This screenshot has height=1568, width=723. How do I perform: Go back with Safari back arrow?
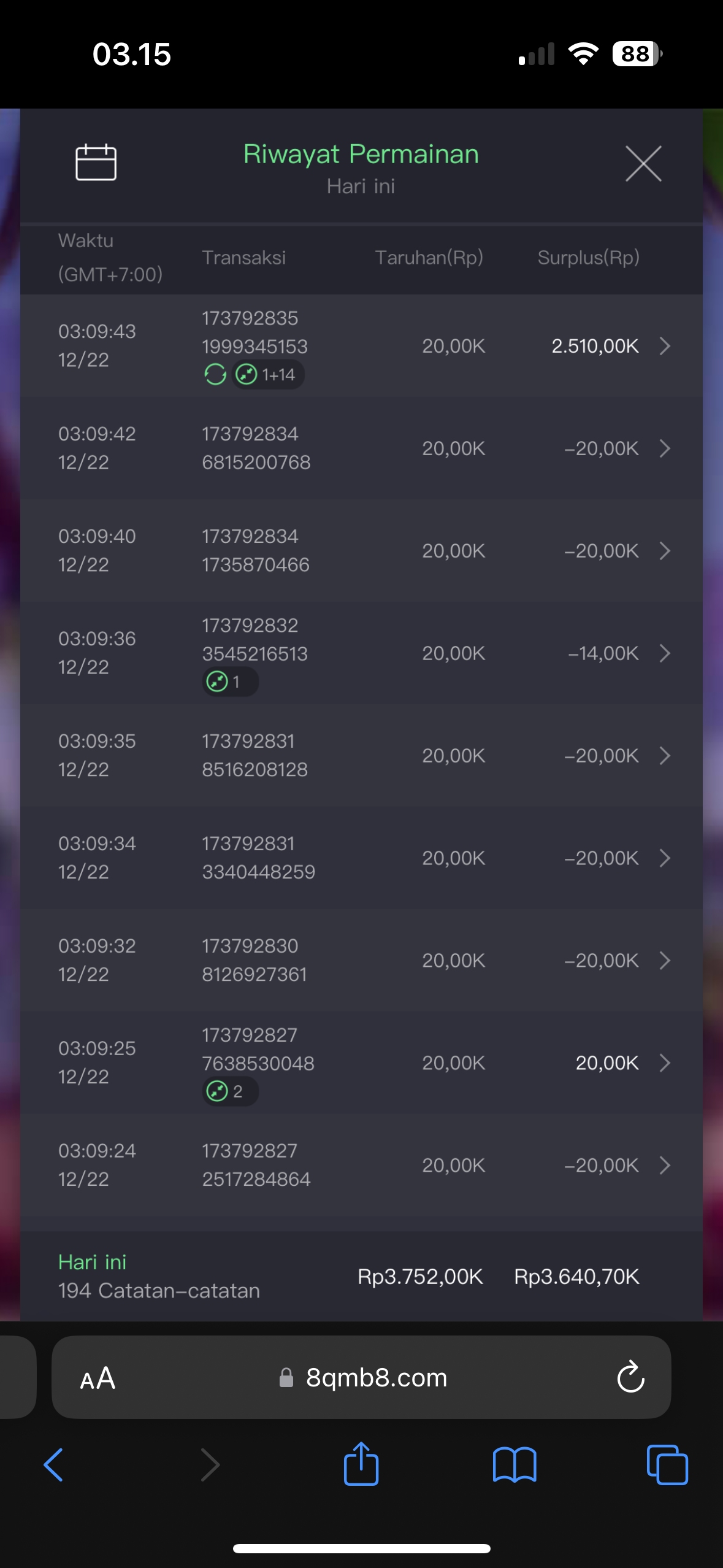(x=54, y=1464)
